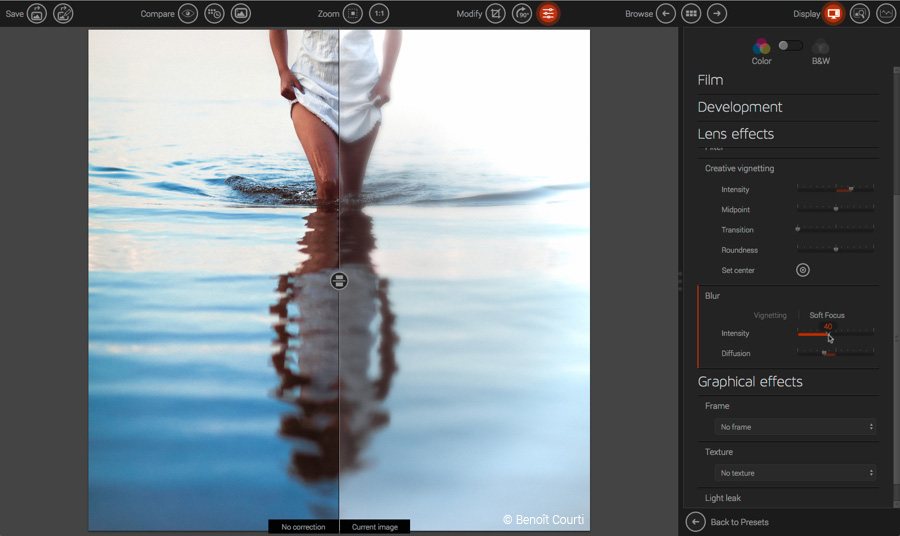
Task: Click the Compare reference image icon
Action: [240, 13]
